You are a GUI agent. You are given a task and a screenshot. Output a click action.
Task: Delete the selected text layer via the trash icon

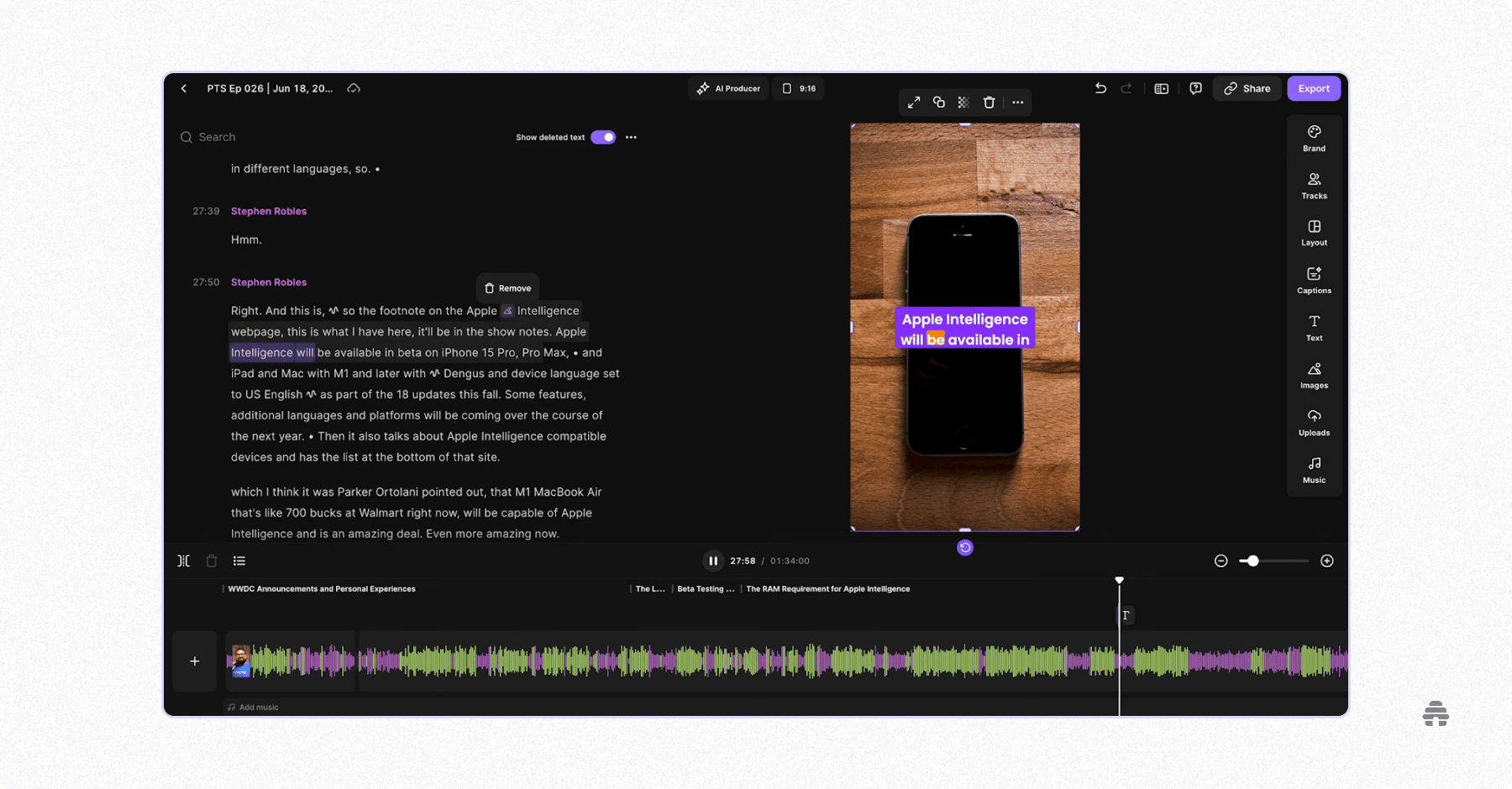(989, 102)
